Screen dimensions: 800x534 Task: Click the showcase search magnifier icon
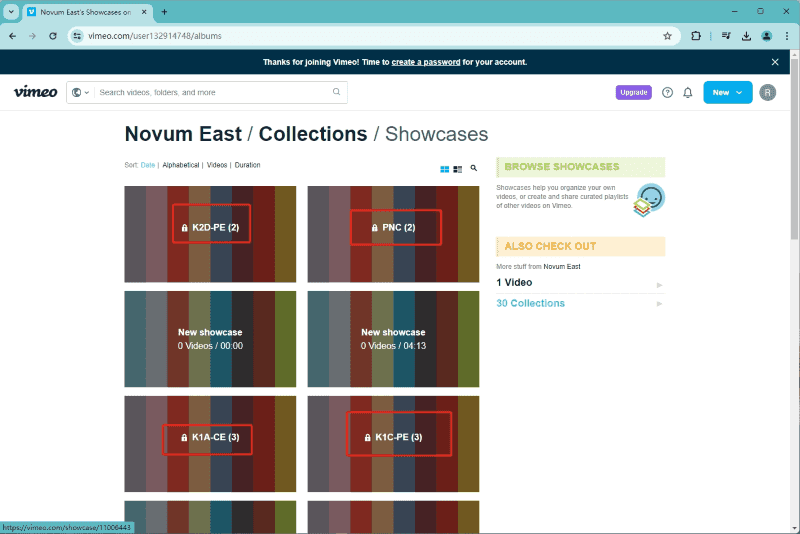[474, 169]
